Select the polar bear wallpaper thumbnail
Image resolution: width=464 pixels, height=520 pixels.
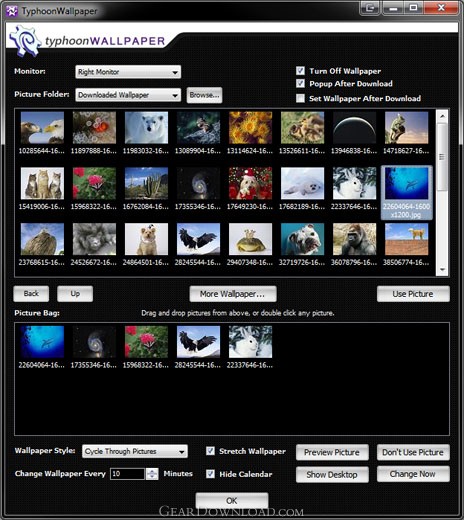pyautogui.click(x=146, y=128)
